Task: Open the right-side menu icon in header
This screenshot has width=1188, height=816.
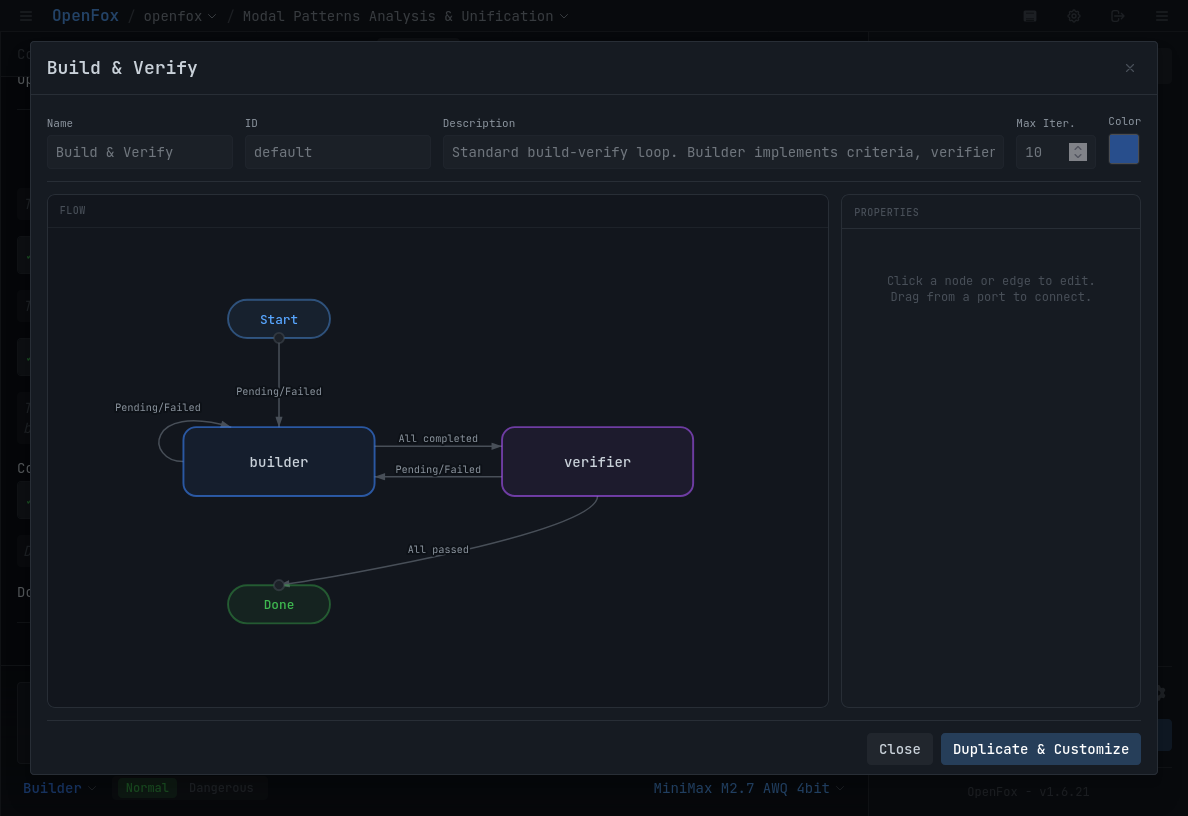Action: point(1161,16)
